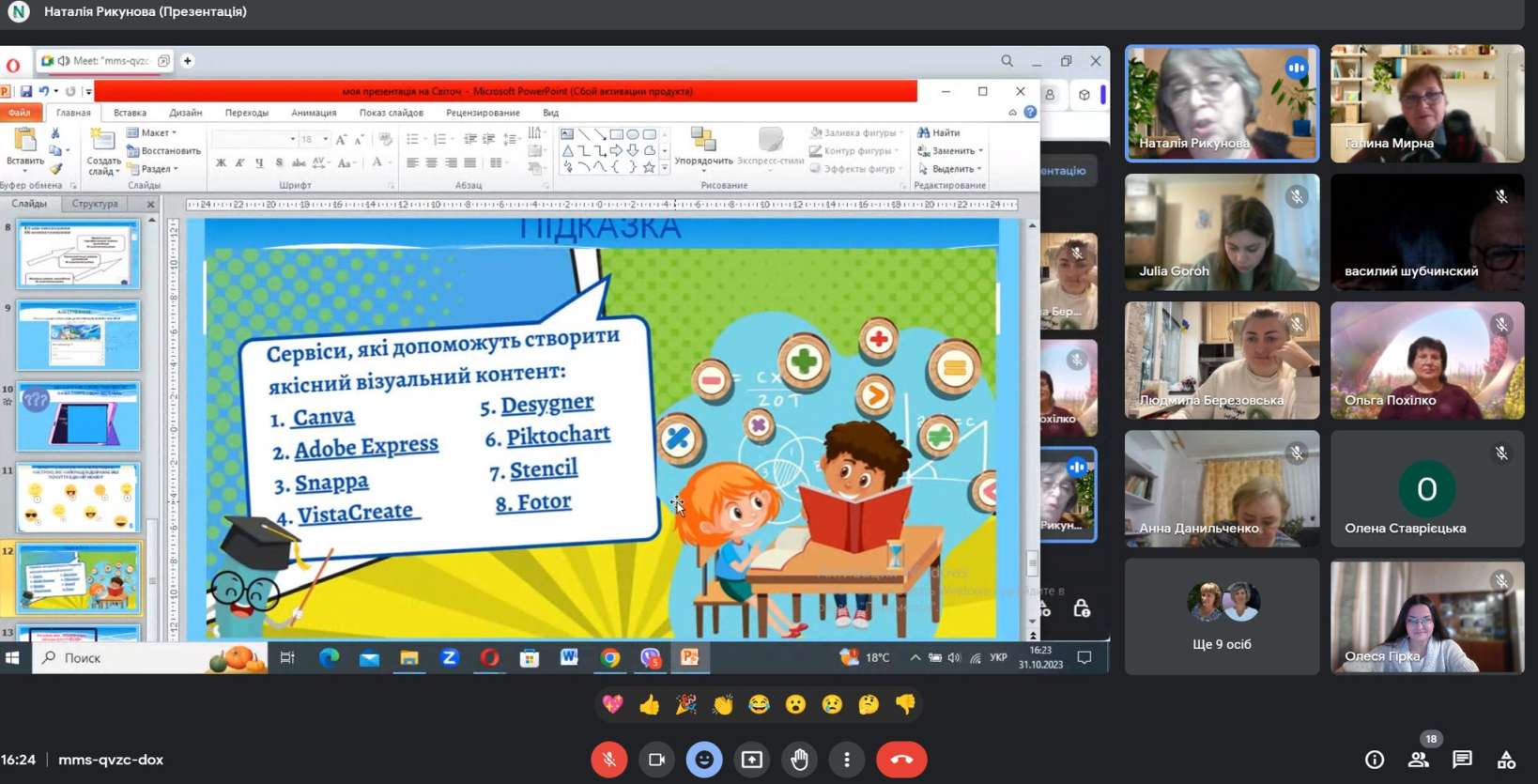Image resolution: width=1538 pixels, height=784 pixels.
Task: Open the chat with everyone panel
Action: [1462, 760]
